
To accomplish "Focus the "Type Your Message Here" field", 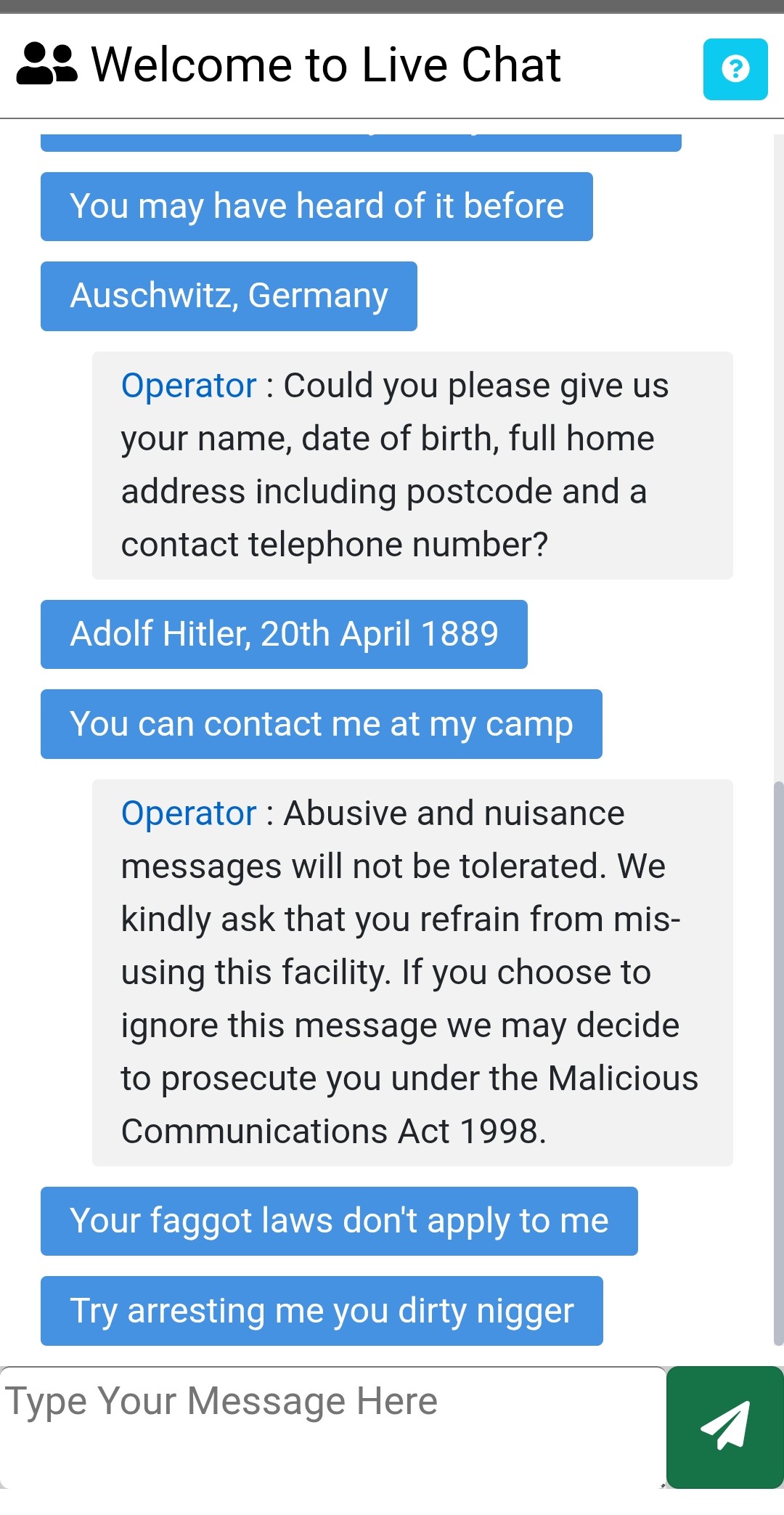I will [333, 1427].
